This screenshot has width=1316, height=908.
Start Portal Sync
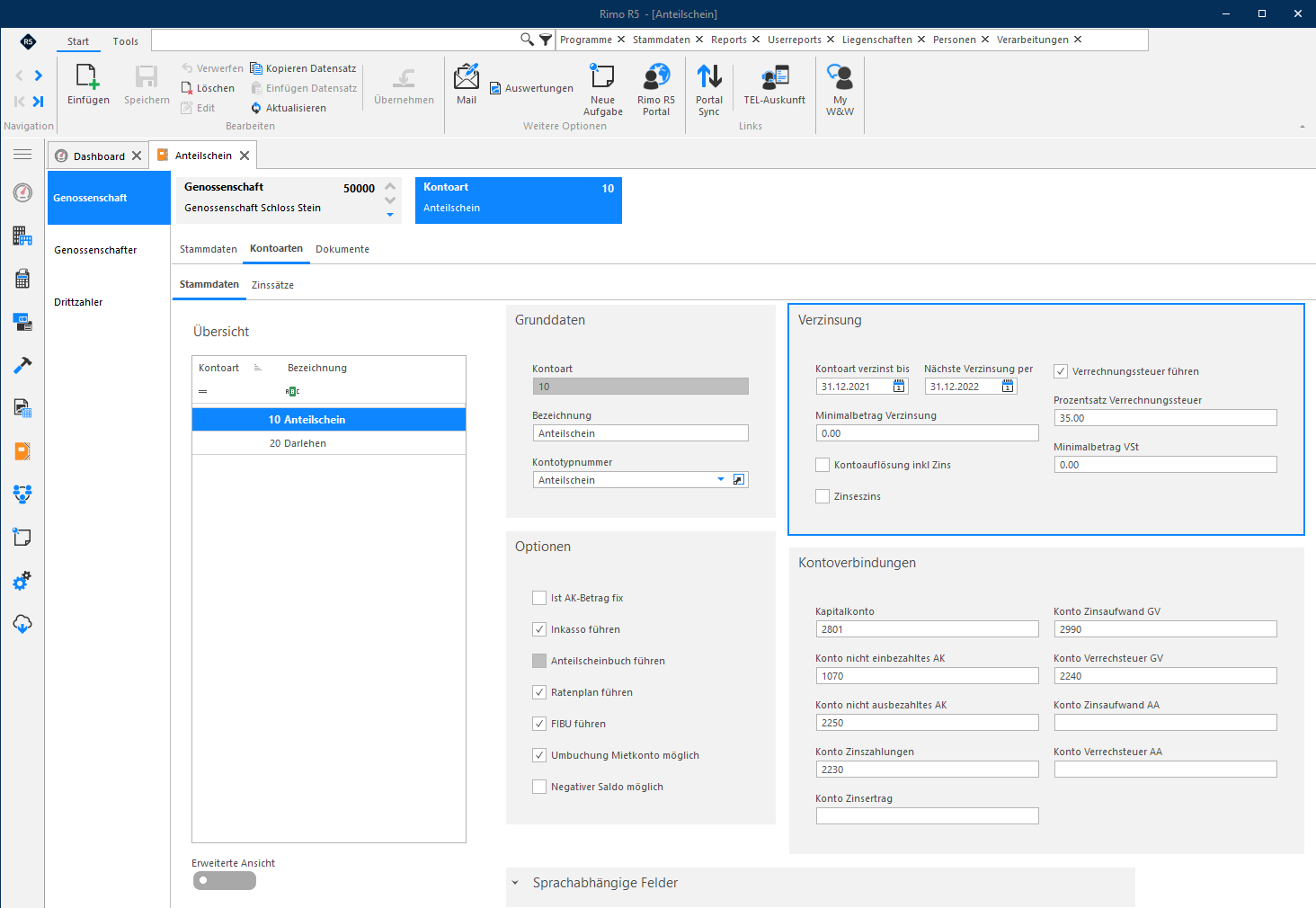[709, 76]
